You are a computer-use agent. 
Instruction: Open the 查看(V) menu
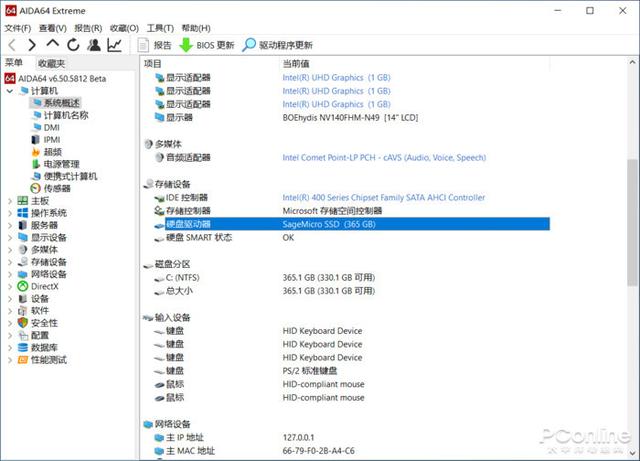pyautogui.click(x=53, y=28)
